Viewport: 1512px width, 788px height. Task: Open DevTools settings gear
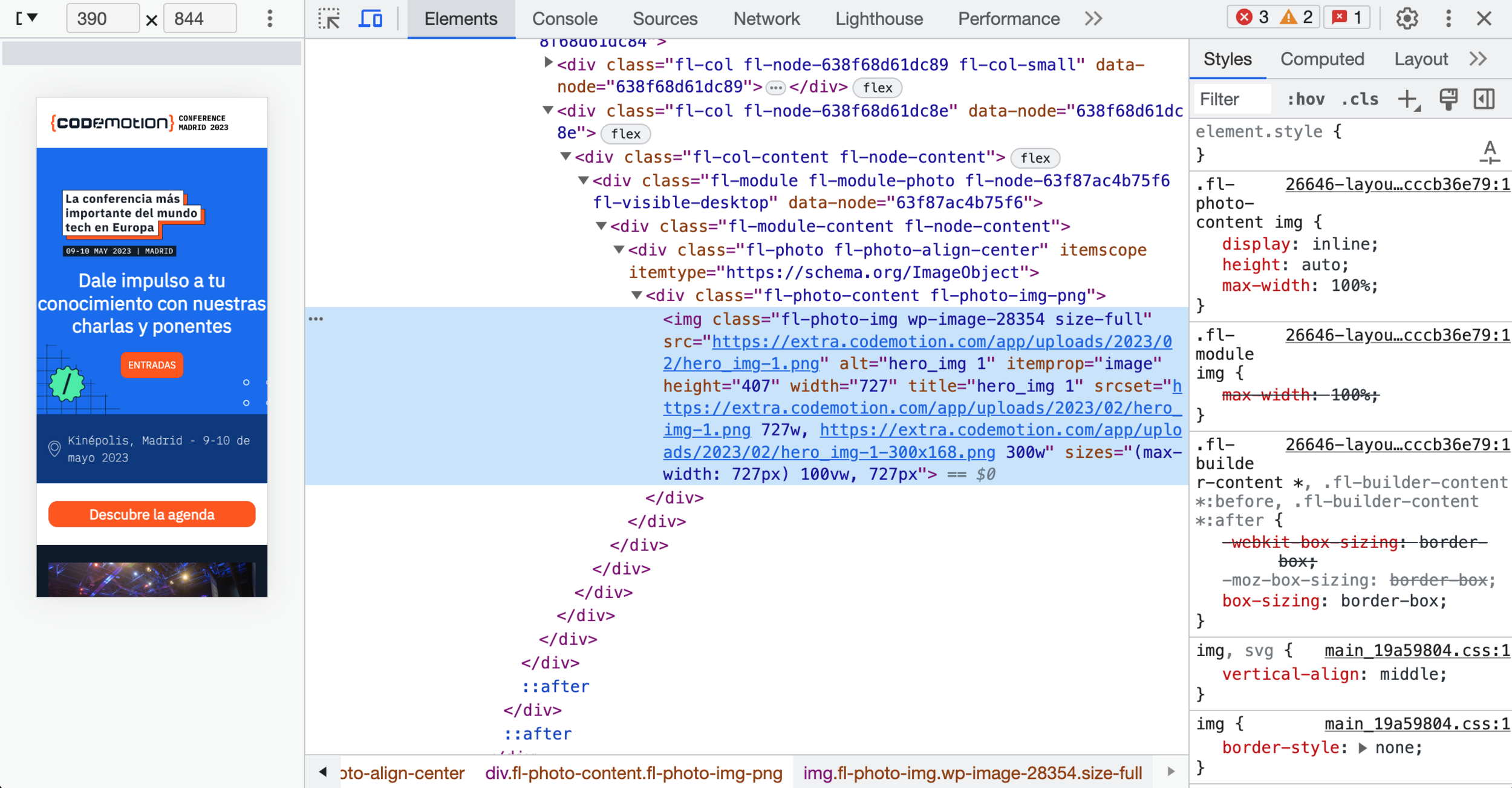point(1407,19)
